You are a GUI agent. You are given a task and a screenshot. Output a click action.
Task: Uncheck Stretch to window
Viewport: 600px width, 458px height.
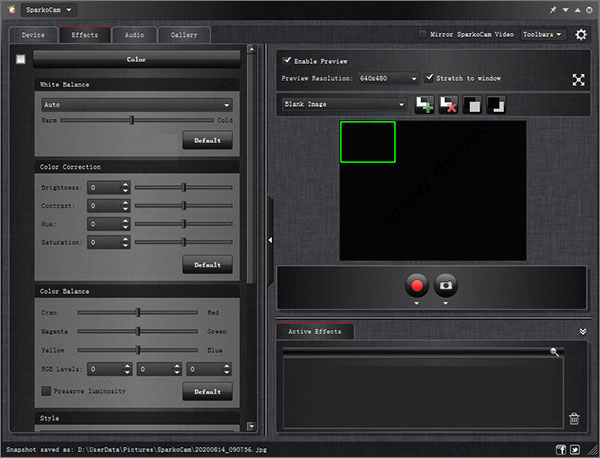click(x=429, y=78)
